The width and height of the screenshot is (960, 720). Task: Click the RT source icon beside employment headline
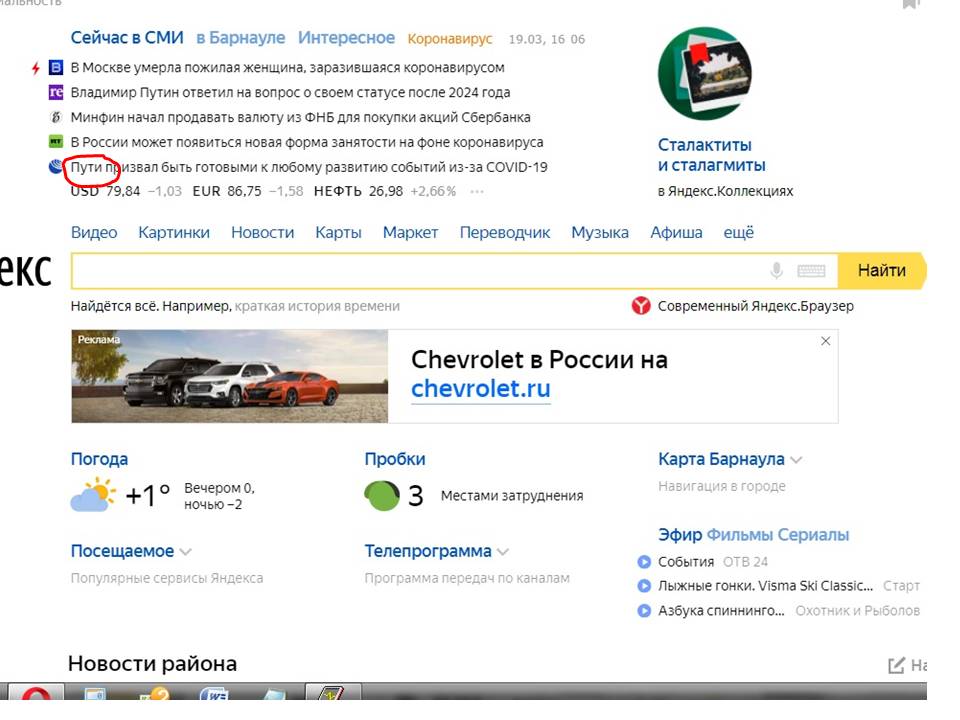click(56, 142)
